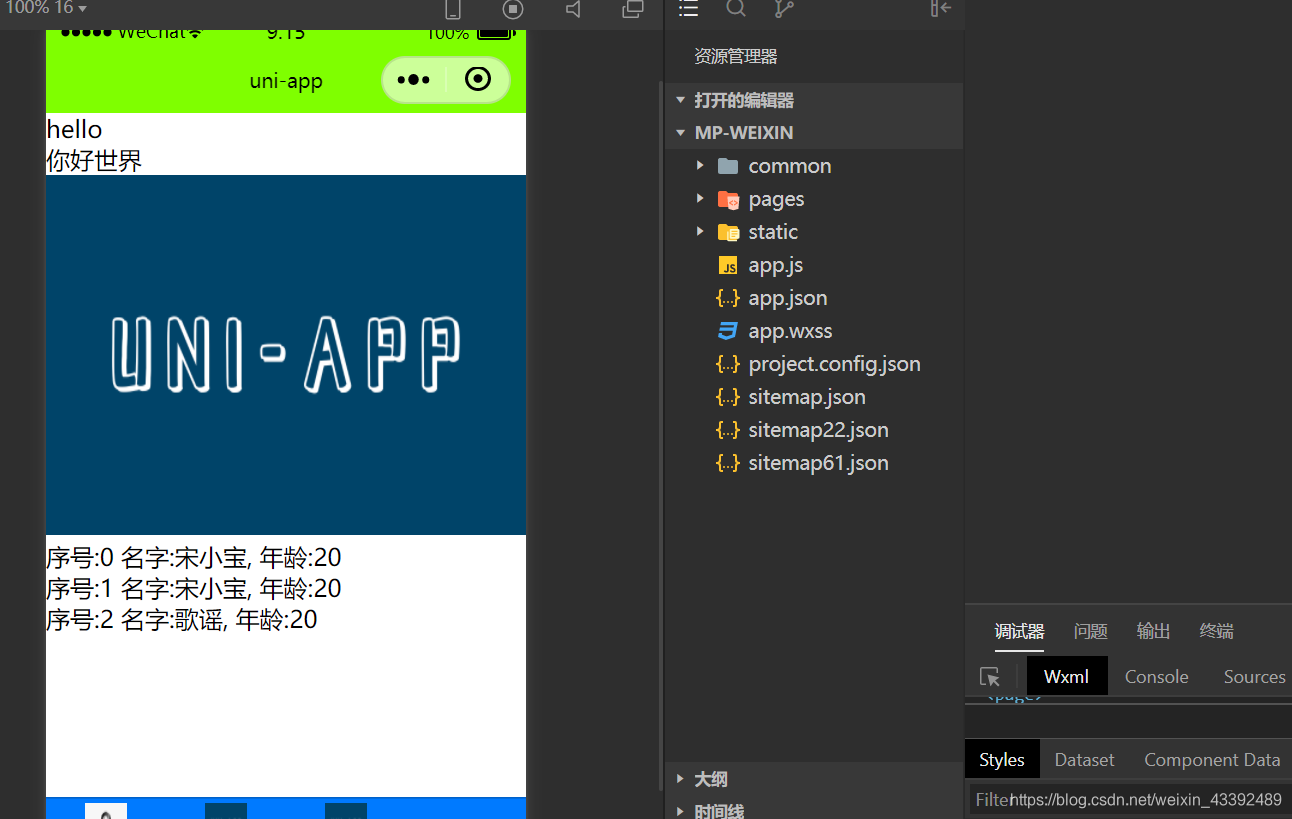
Task: Expand the 大纲 outline section
Action: (x=814, y=779)
